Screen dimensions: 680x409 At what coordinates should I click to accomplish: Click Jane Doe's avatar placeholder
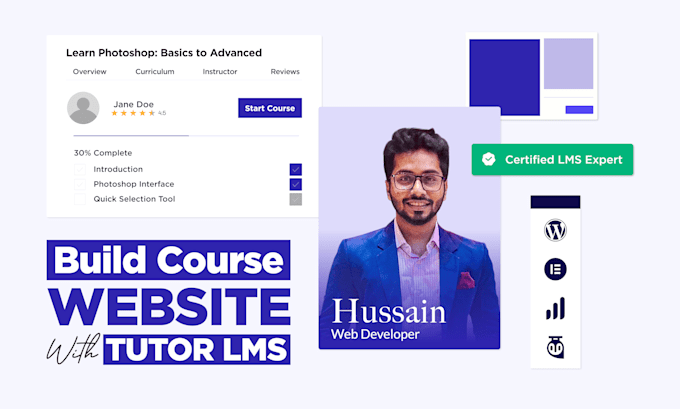83,108
